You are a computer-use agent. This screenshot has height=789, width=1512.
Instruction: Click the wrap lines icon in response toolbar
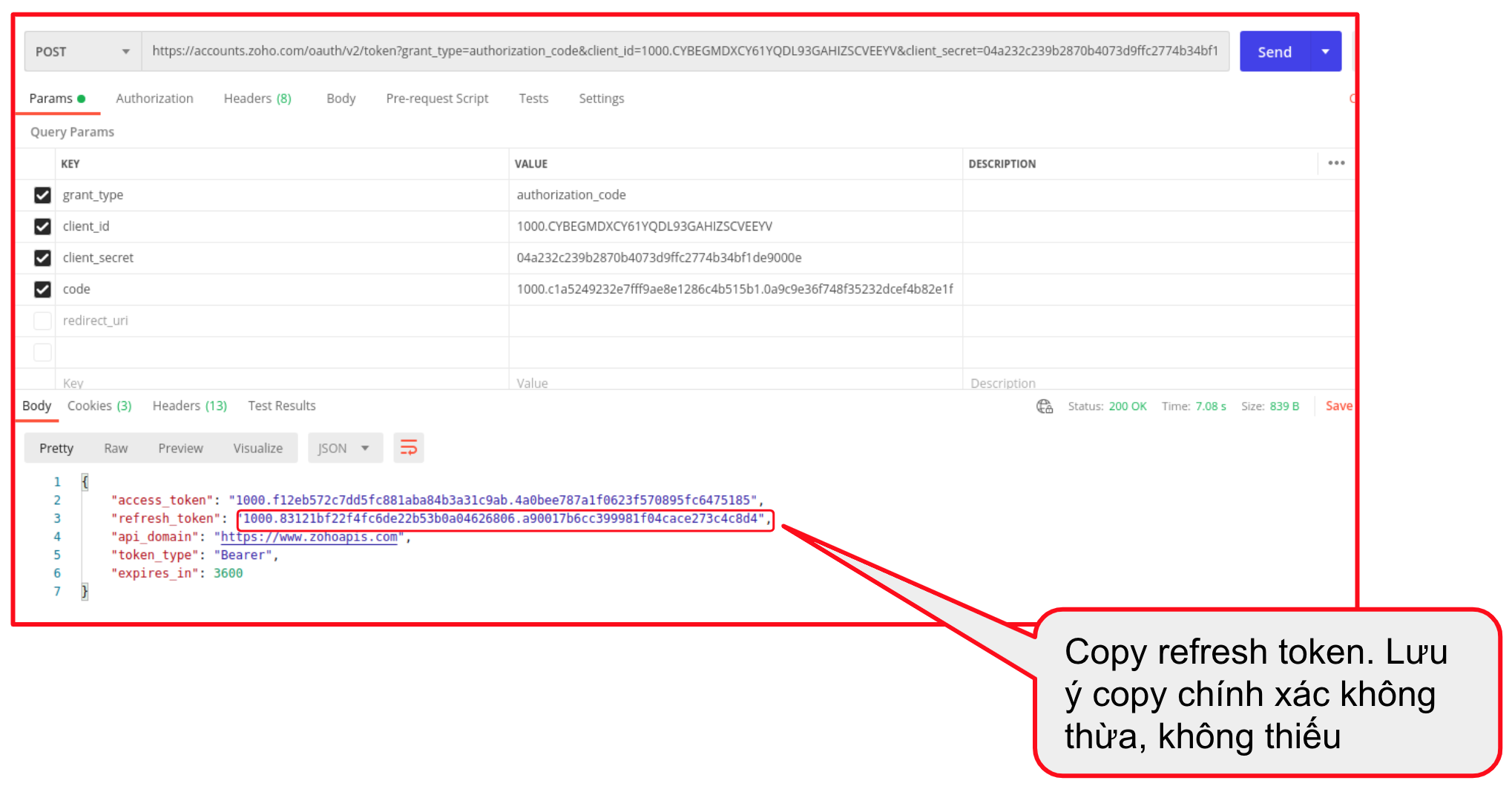408,448
